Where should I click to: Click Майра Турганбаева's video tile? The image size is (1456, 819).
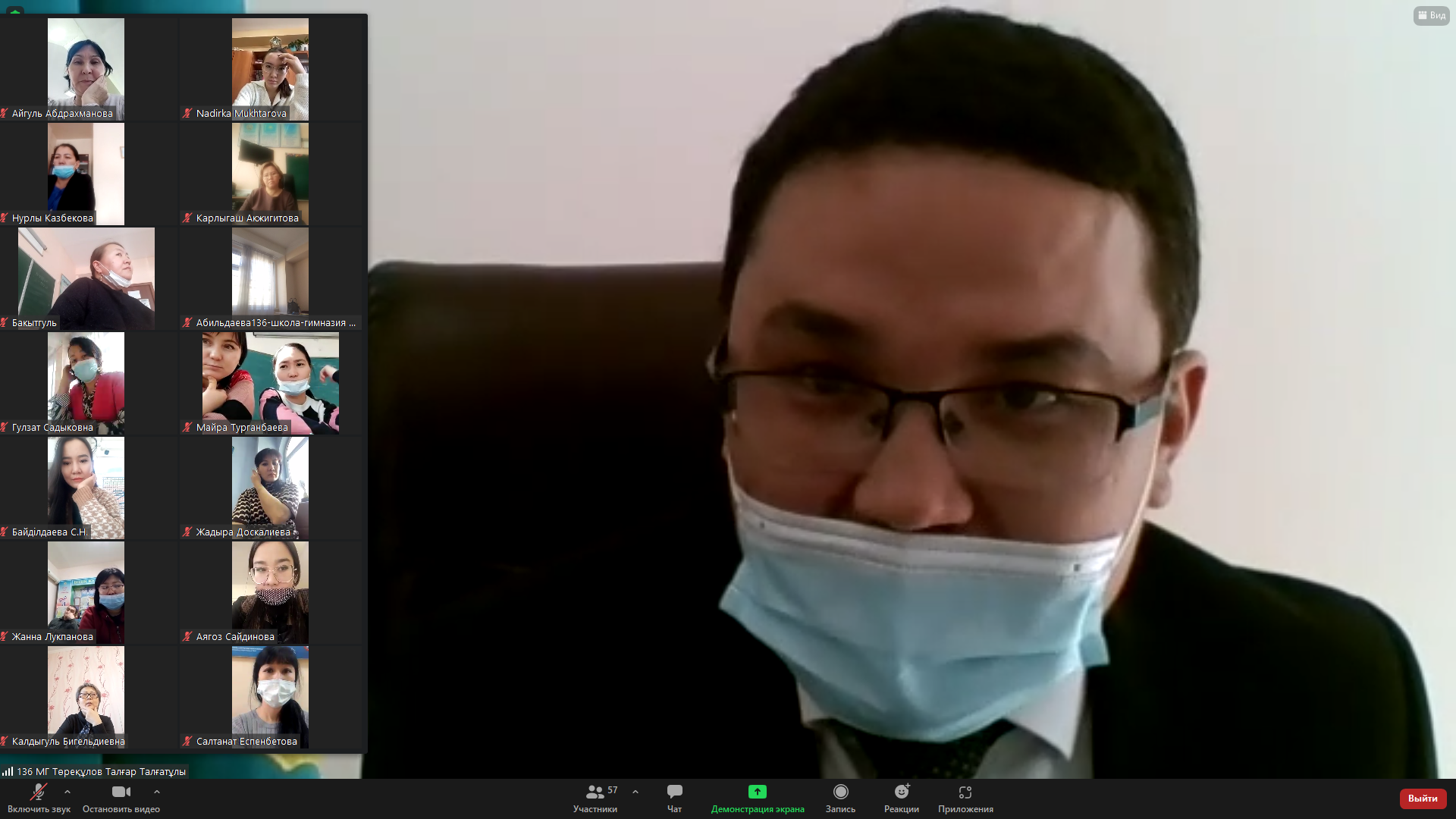270,381
